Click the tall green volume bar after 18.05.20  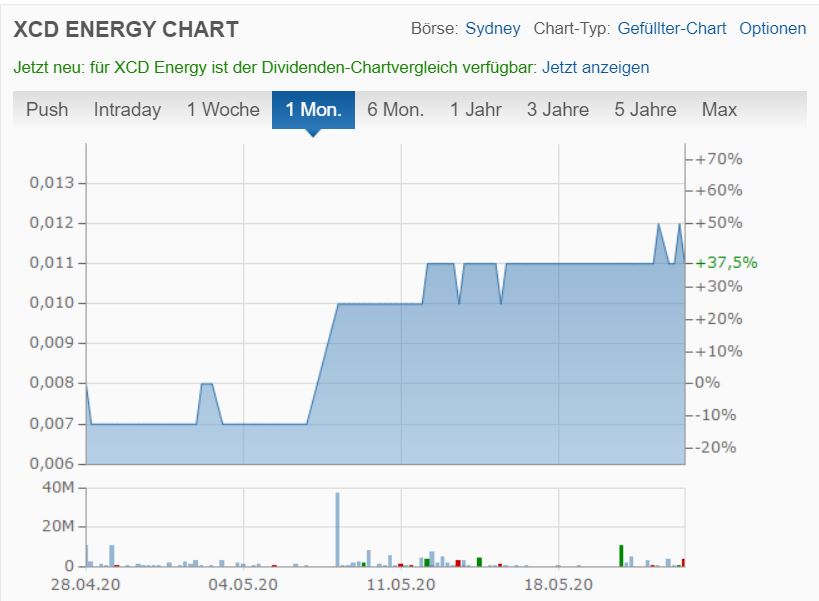pos(621,556)
